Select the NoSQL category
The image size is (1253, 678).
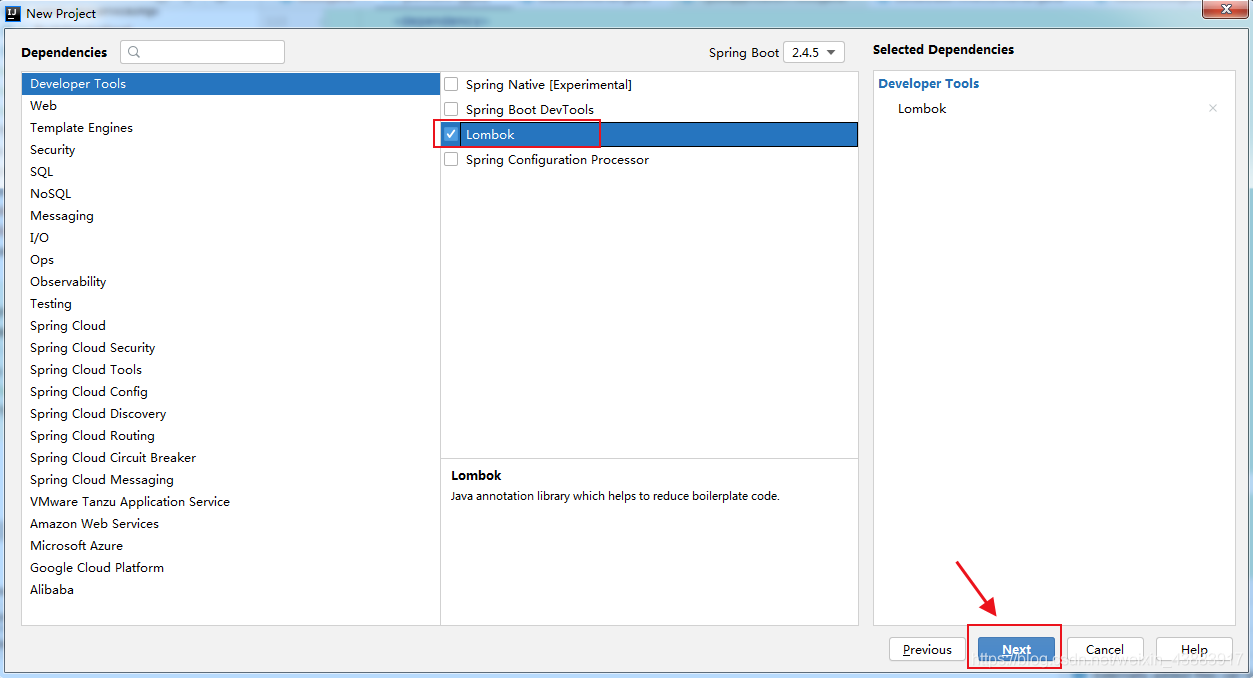pos(230,194)
